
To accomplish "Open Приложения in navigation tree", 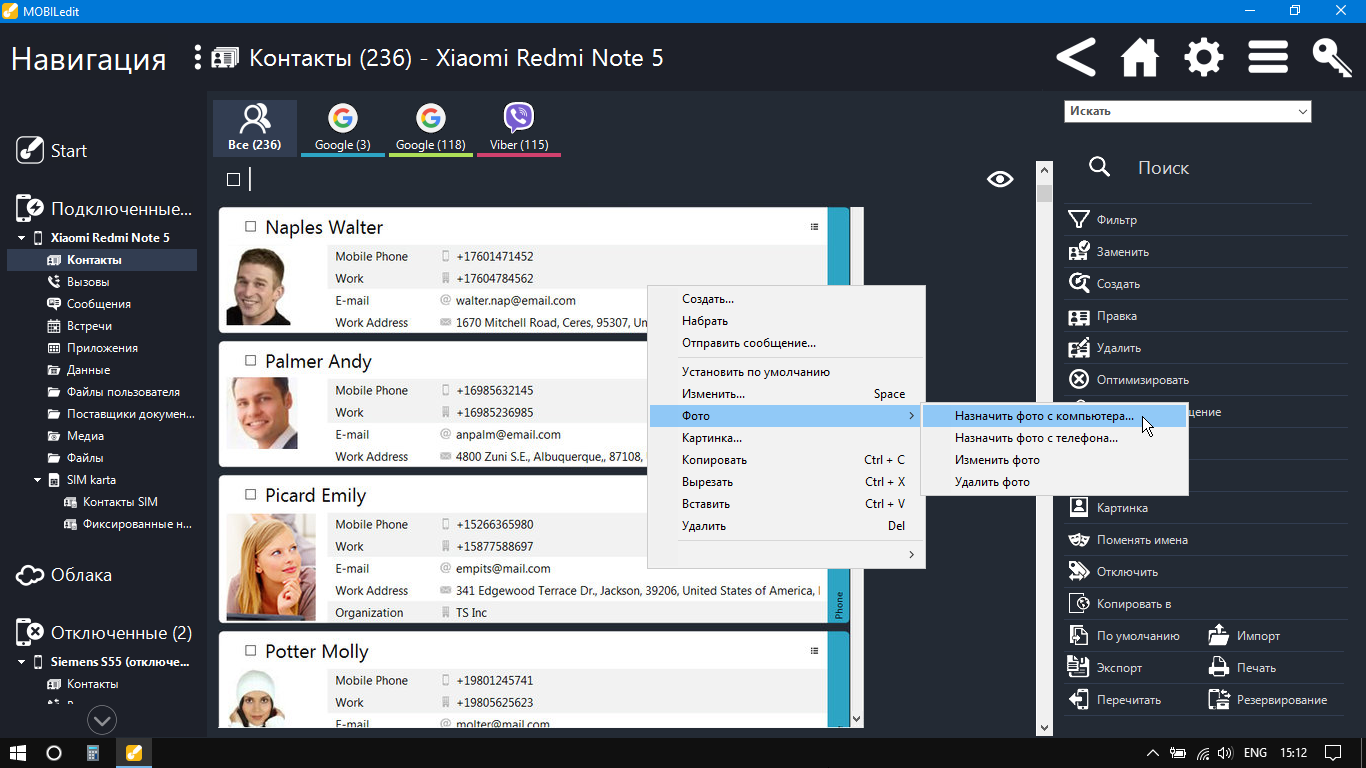I will [102, 348].
